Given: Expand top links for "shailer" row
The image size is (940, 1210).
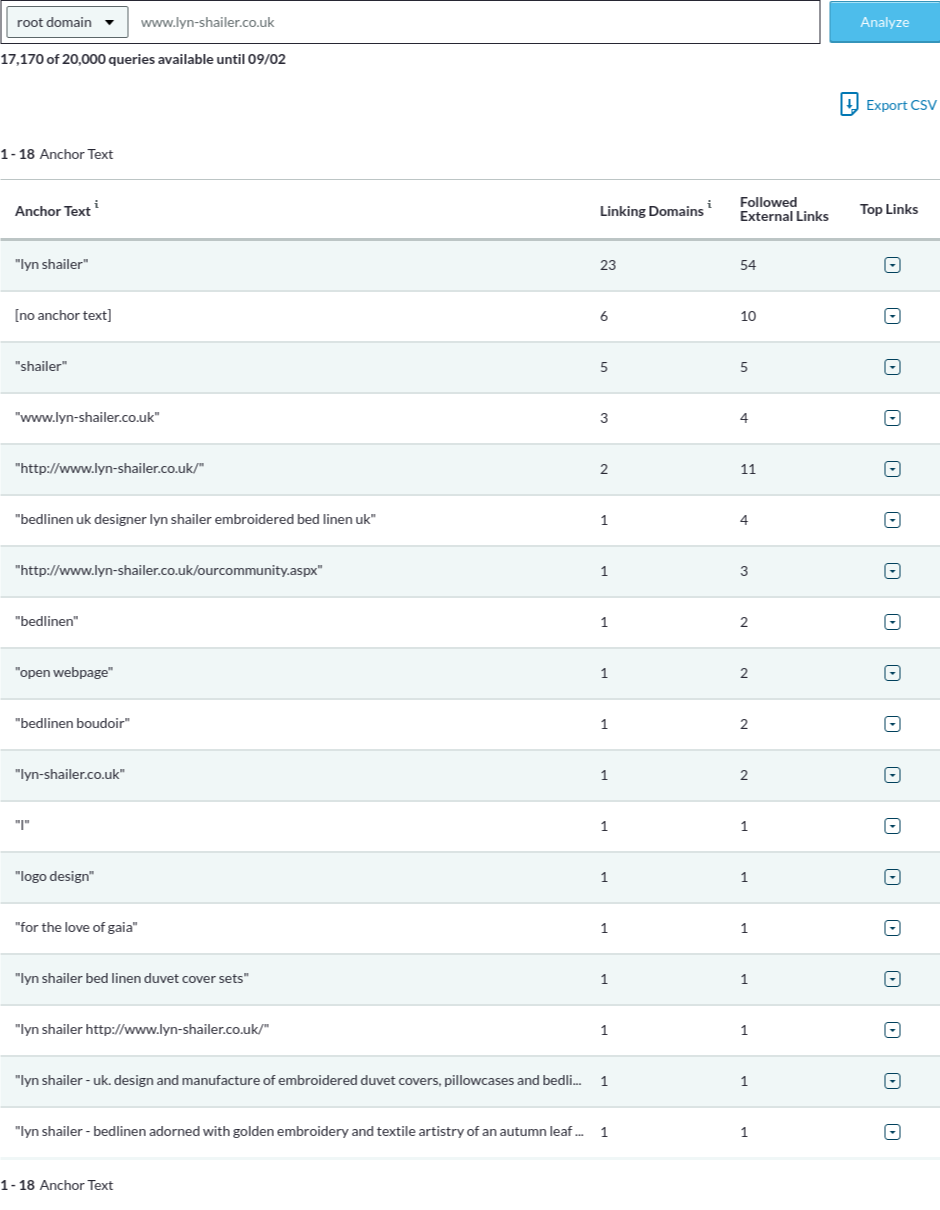Looking at the screenshot, I should click(893, 367).
